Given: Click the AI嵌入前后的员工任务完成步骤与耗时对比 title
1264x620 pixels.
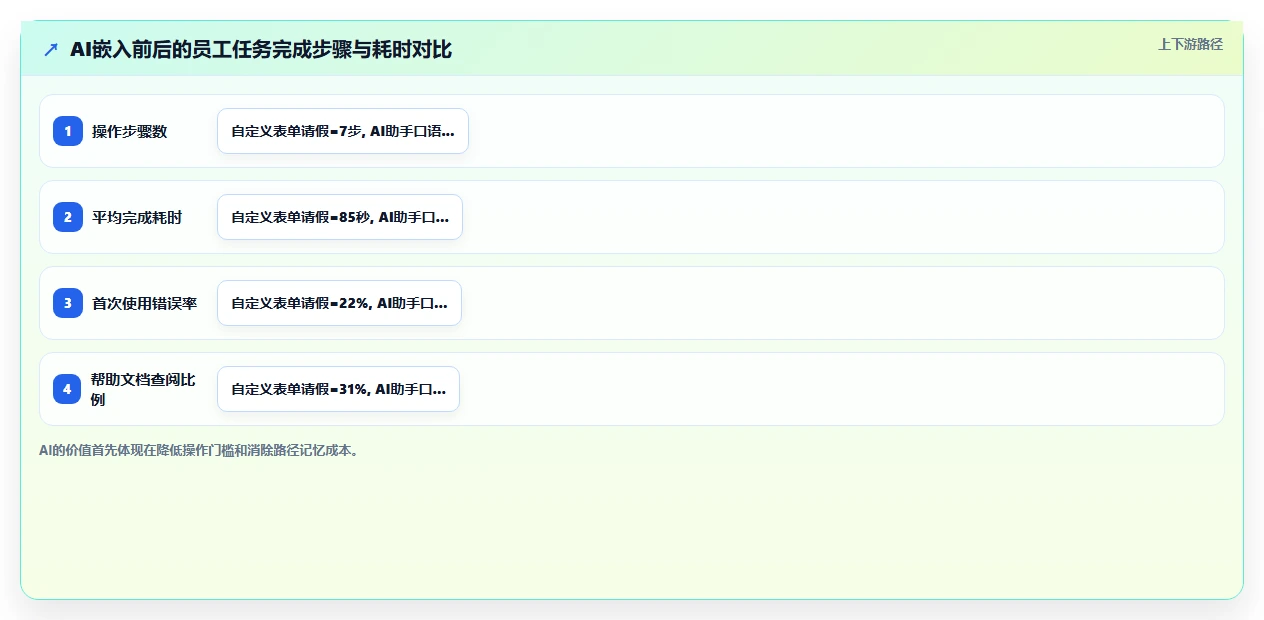Looking at the screenshot, I should [261, 49].
